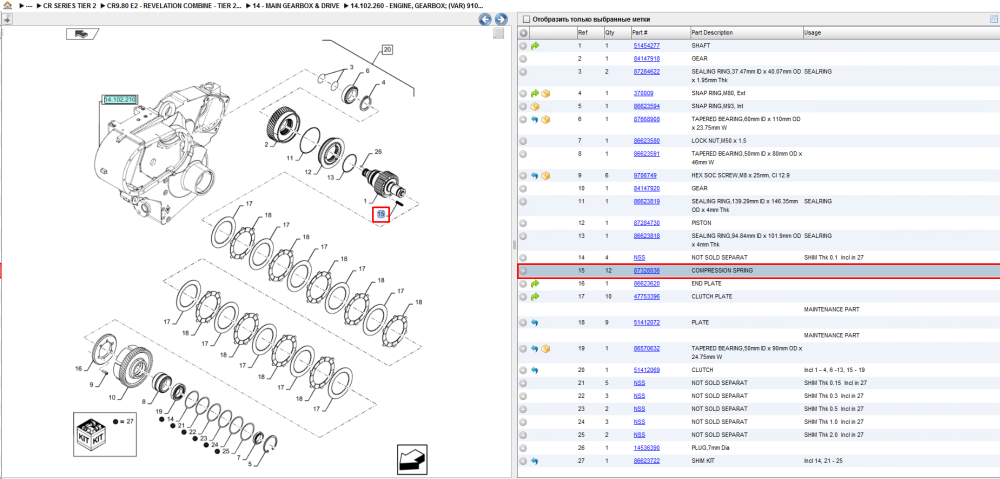1000x479 pixels.
Task: Open part number link 87326036
Action: [646, 270]
